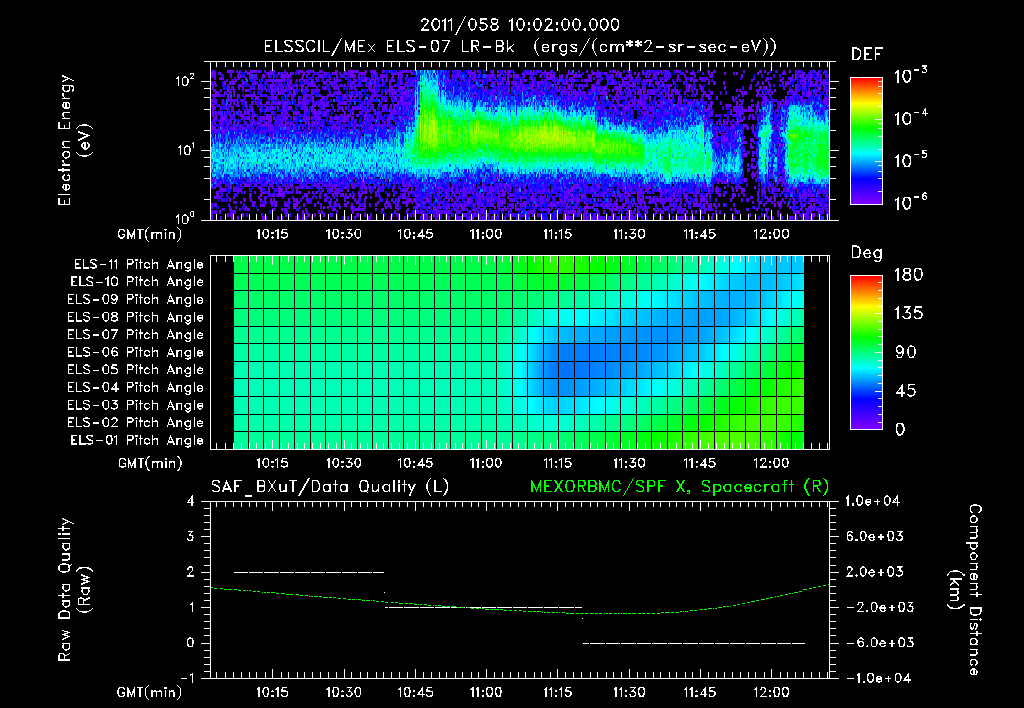Click the 10:15 tick under bottom panel
Image resolution: width=1024 pixels, height=708 pixels.
click(x=272, y=692)
